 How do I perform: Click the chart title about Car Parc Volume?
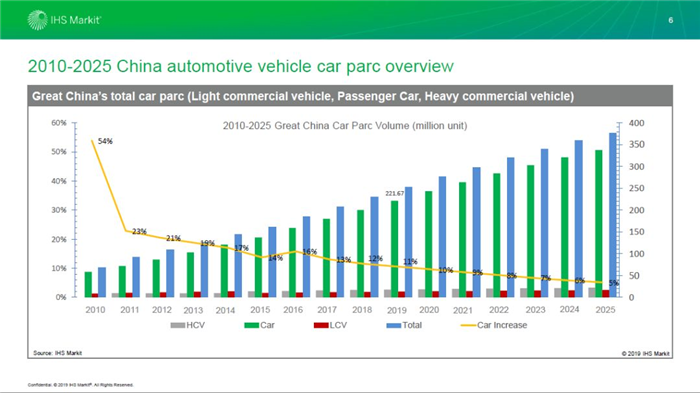point(345,126)
